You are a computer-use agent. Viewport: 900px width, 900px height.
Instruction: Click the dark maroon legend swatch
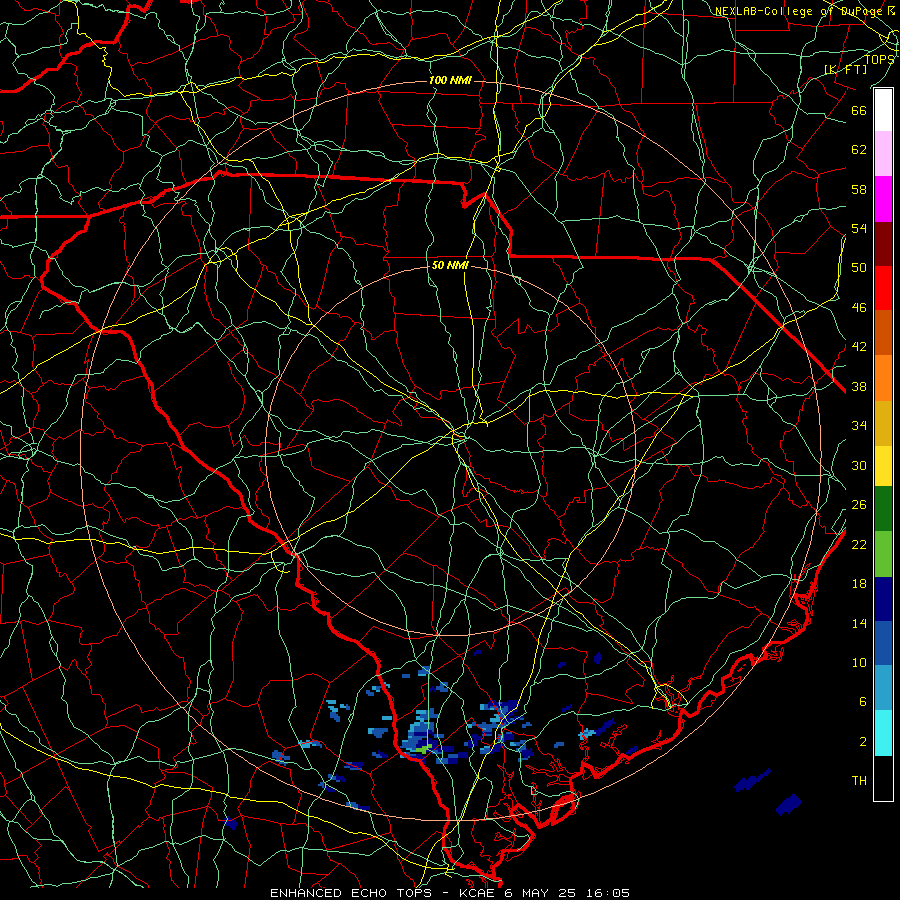coord(883,243)
